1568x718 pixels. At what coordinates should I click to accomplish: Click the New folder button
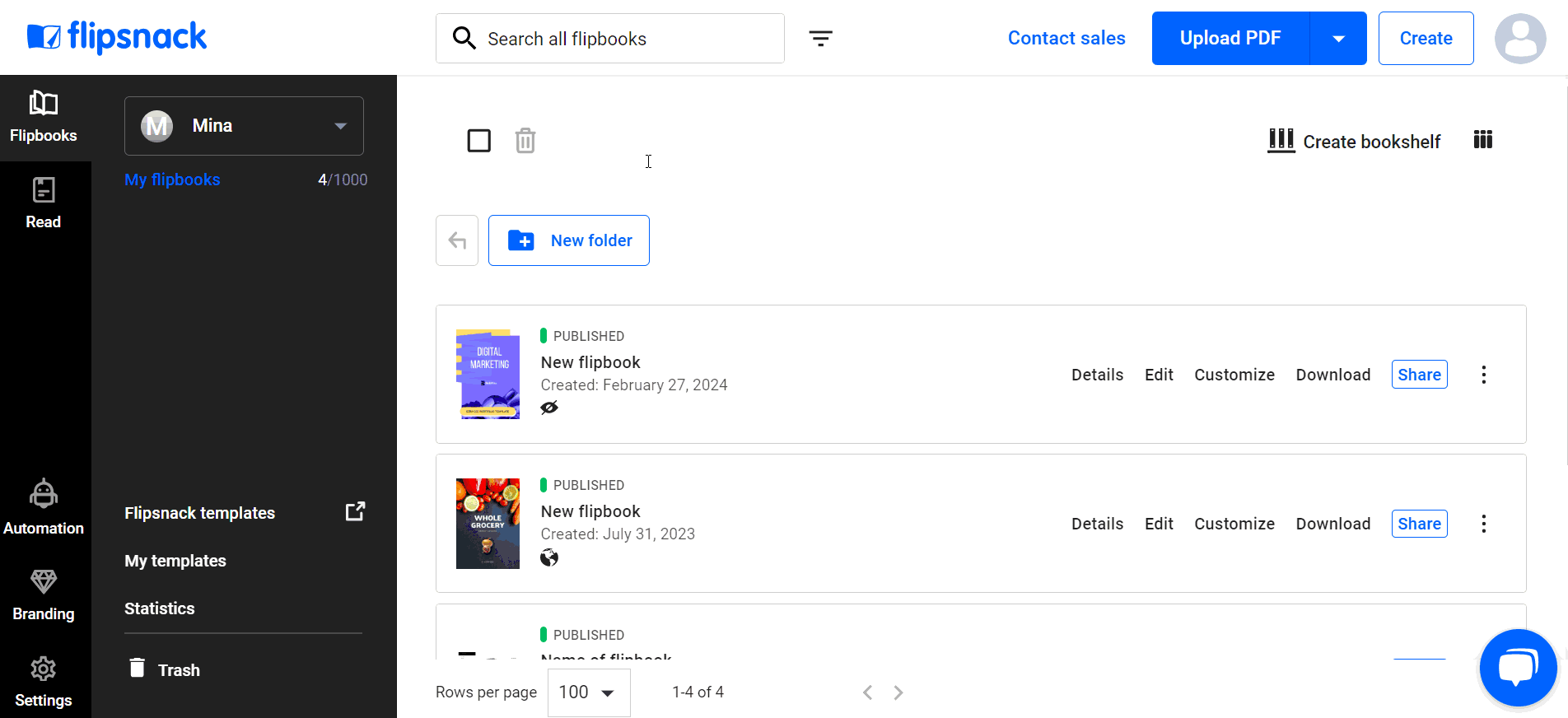[x=569, y=240]
